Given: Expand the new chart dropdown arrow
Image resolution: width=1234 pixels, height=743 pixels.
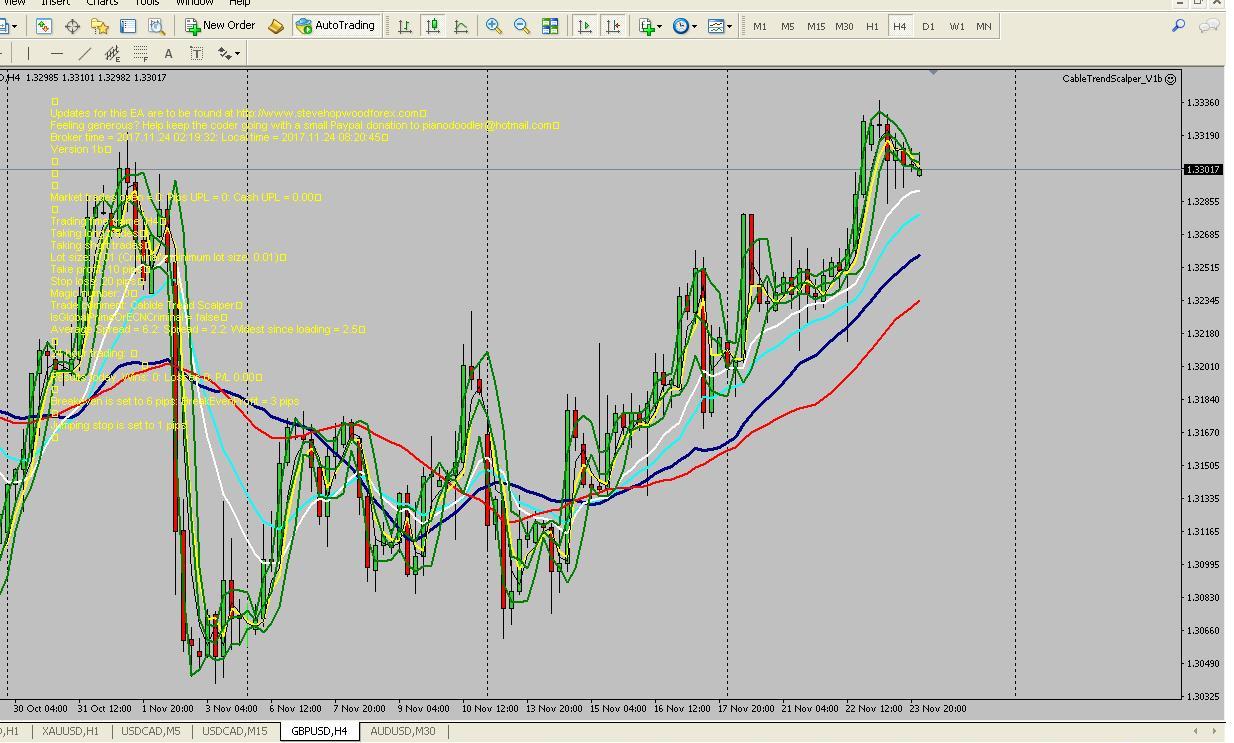Looking at the screenshot, I should [x=14, y=27].
